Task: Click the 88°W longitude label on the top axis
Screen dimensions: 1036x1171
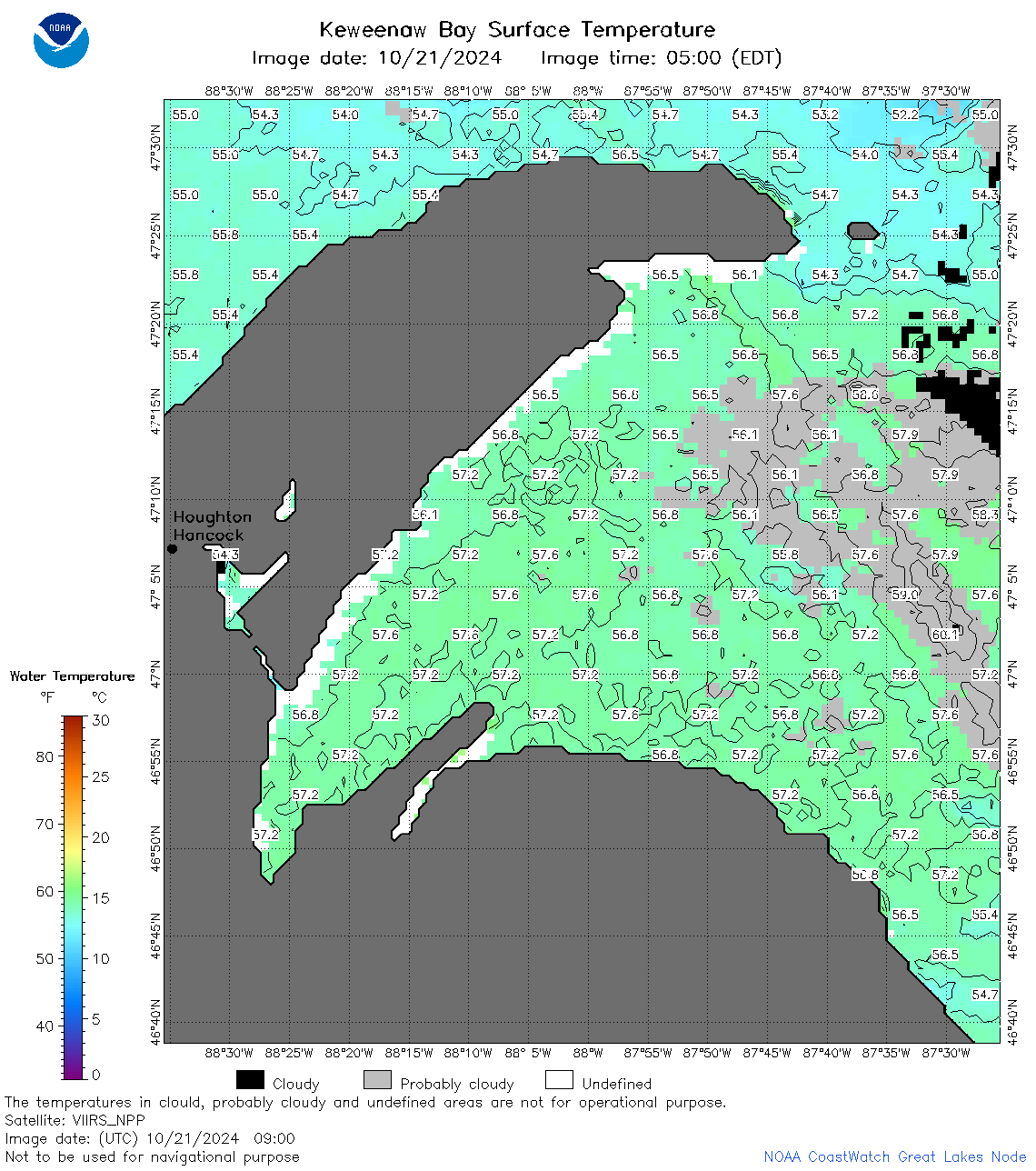Action: pyautogui.click(x=588, y=91)
